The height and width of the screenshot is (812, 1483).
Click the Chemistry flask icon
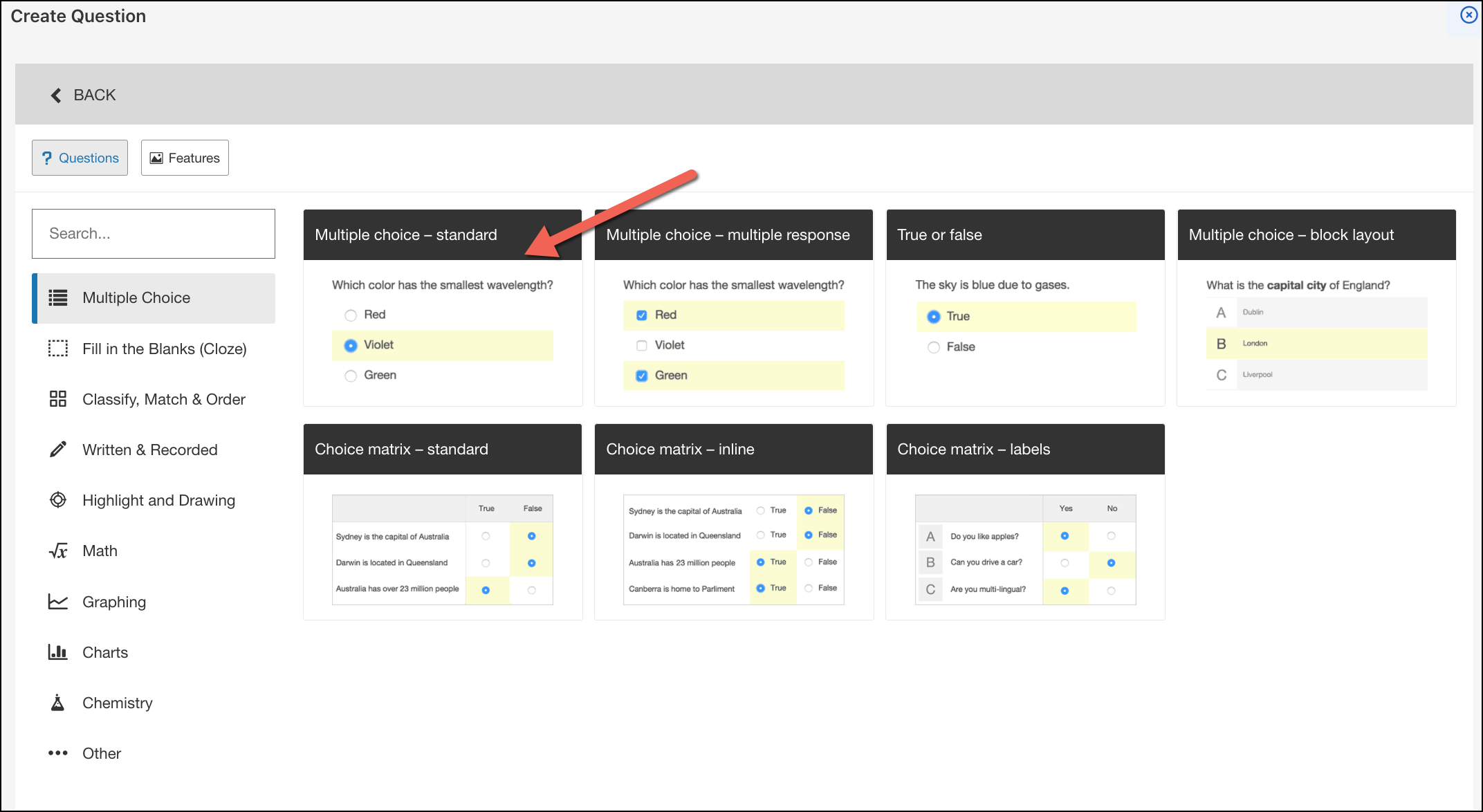pyautogui.click(x=58, y=703)
